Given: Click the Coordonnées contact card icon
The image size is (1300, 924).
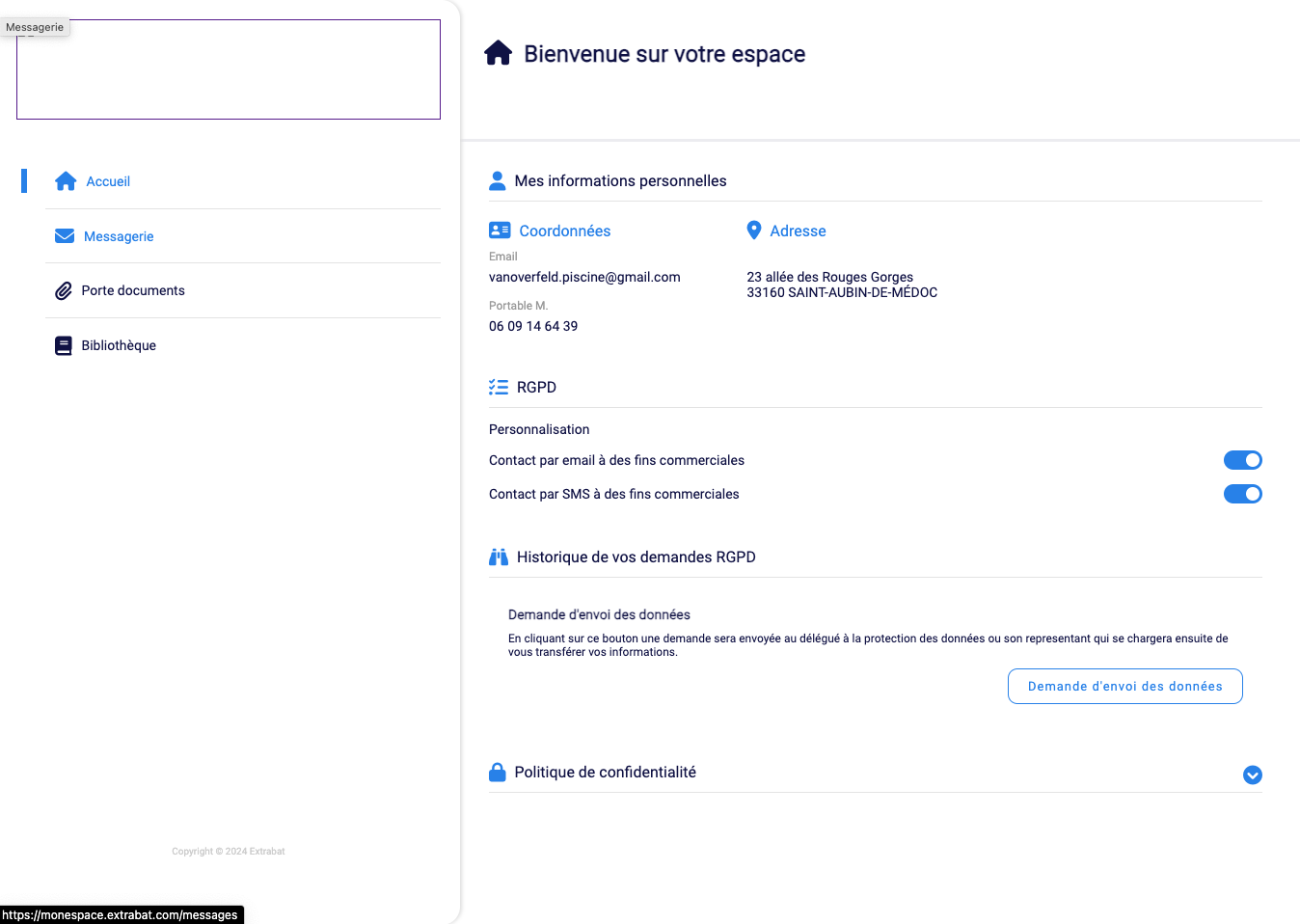Looking at the screenshot, I should coord(500,231).
